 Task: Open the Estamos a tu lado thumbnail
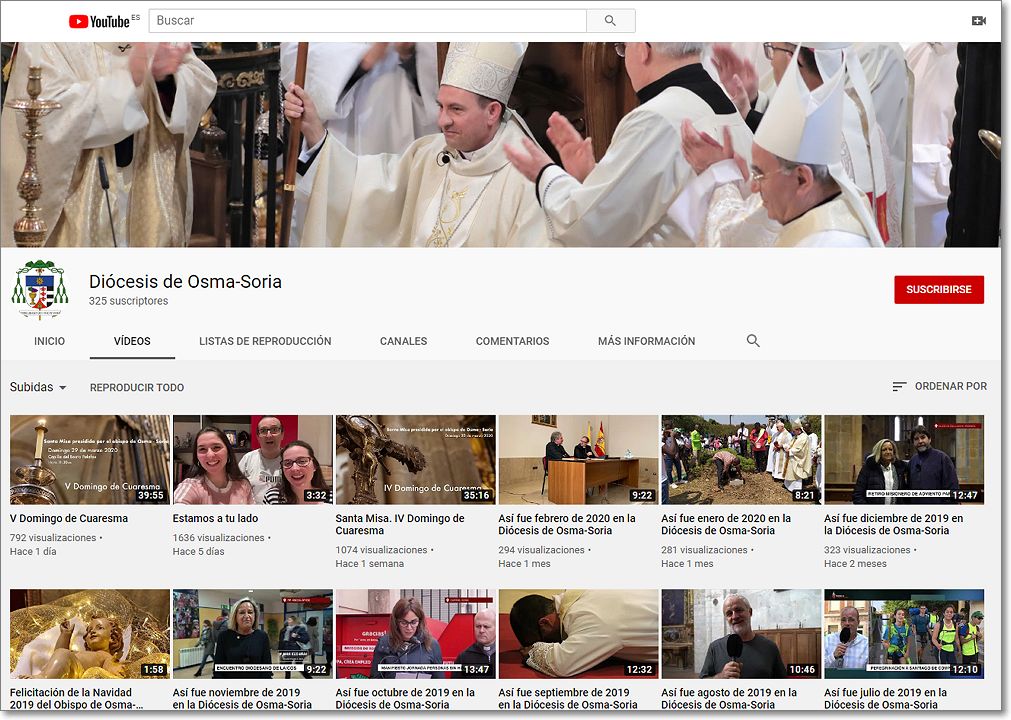pos(253,460)
